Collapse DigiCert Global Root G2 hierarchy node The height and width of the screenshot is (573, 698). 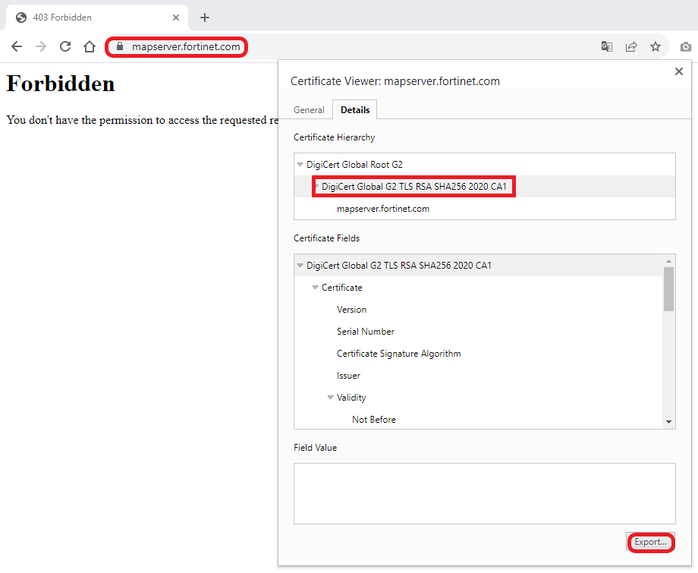point(300,164)
